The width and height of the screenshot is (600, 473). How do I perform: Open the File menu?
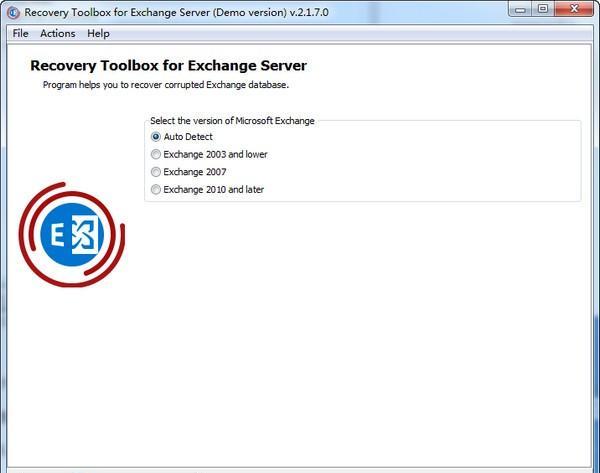(x=20, y=34)
